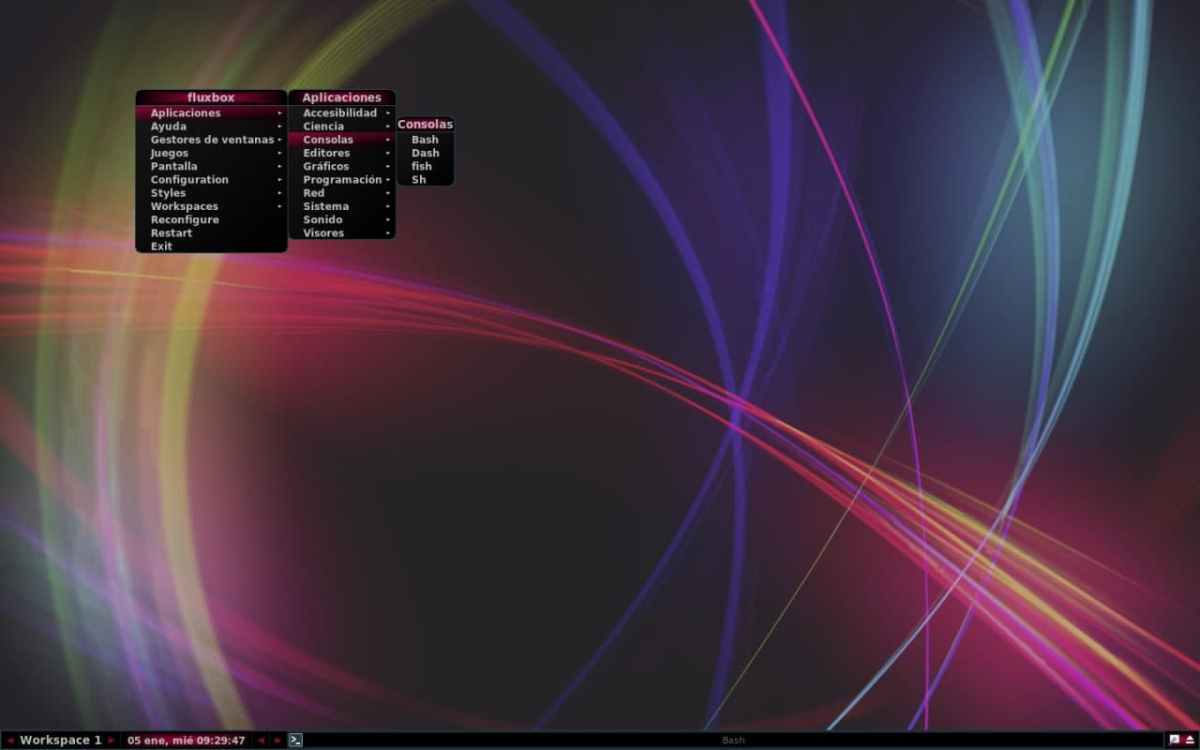Screen dimensions: 1200x750
Task: Go to next workspace with right arrow
Action: 111,740
